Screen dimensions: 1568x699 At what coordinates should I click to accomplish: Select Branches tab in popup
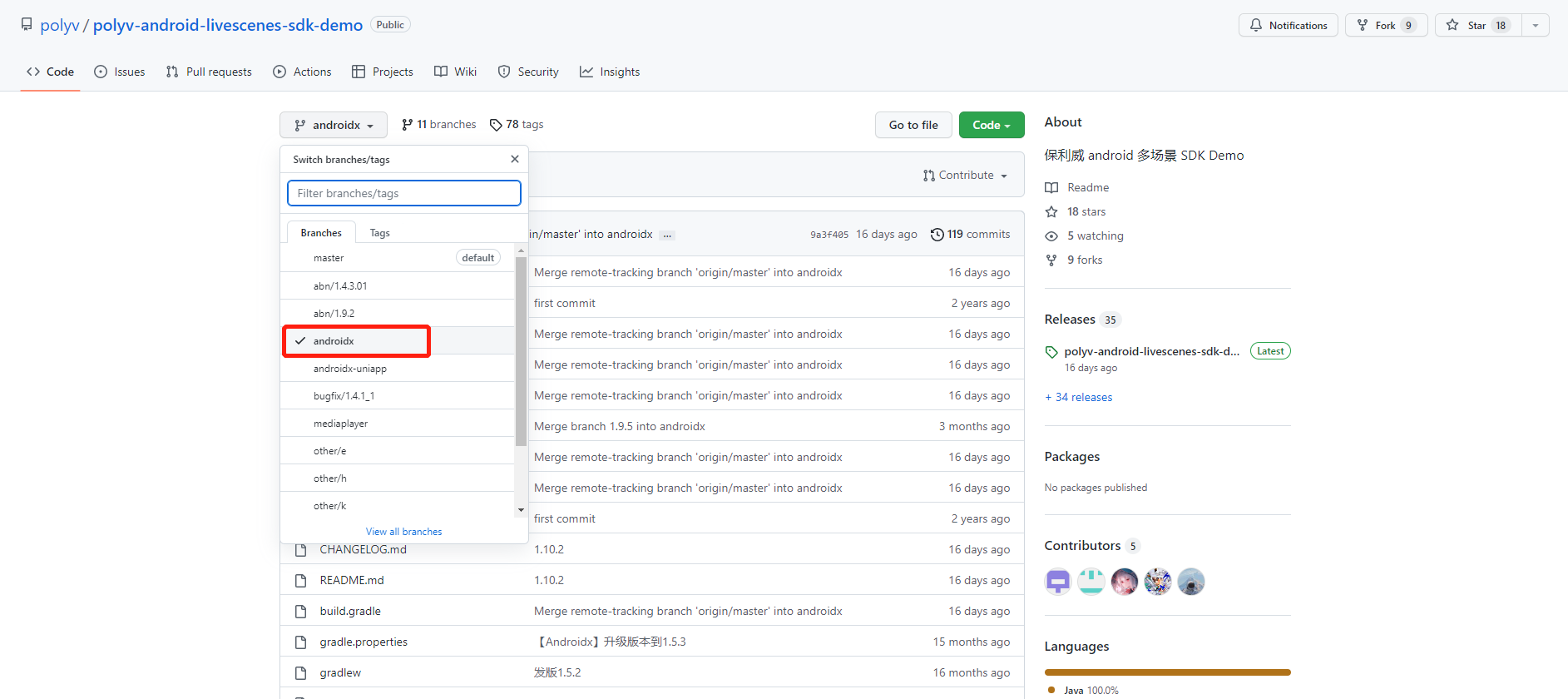click(x=321, y=233)
